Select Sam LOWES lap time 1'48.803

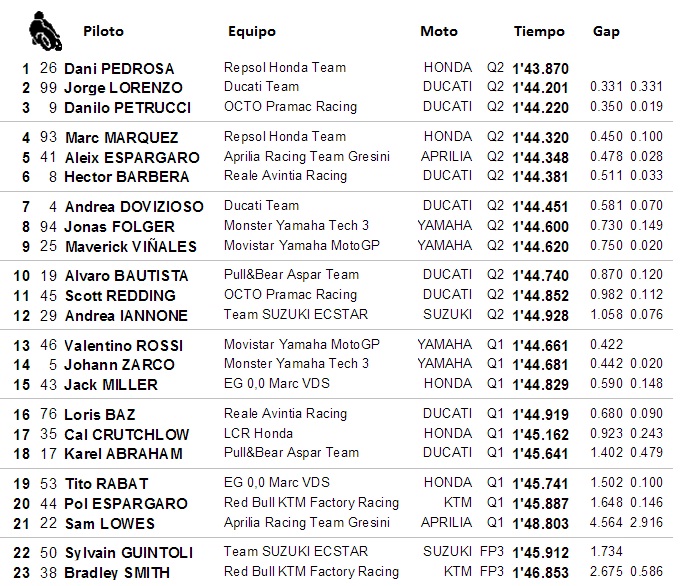coord(540,524)
